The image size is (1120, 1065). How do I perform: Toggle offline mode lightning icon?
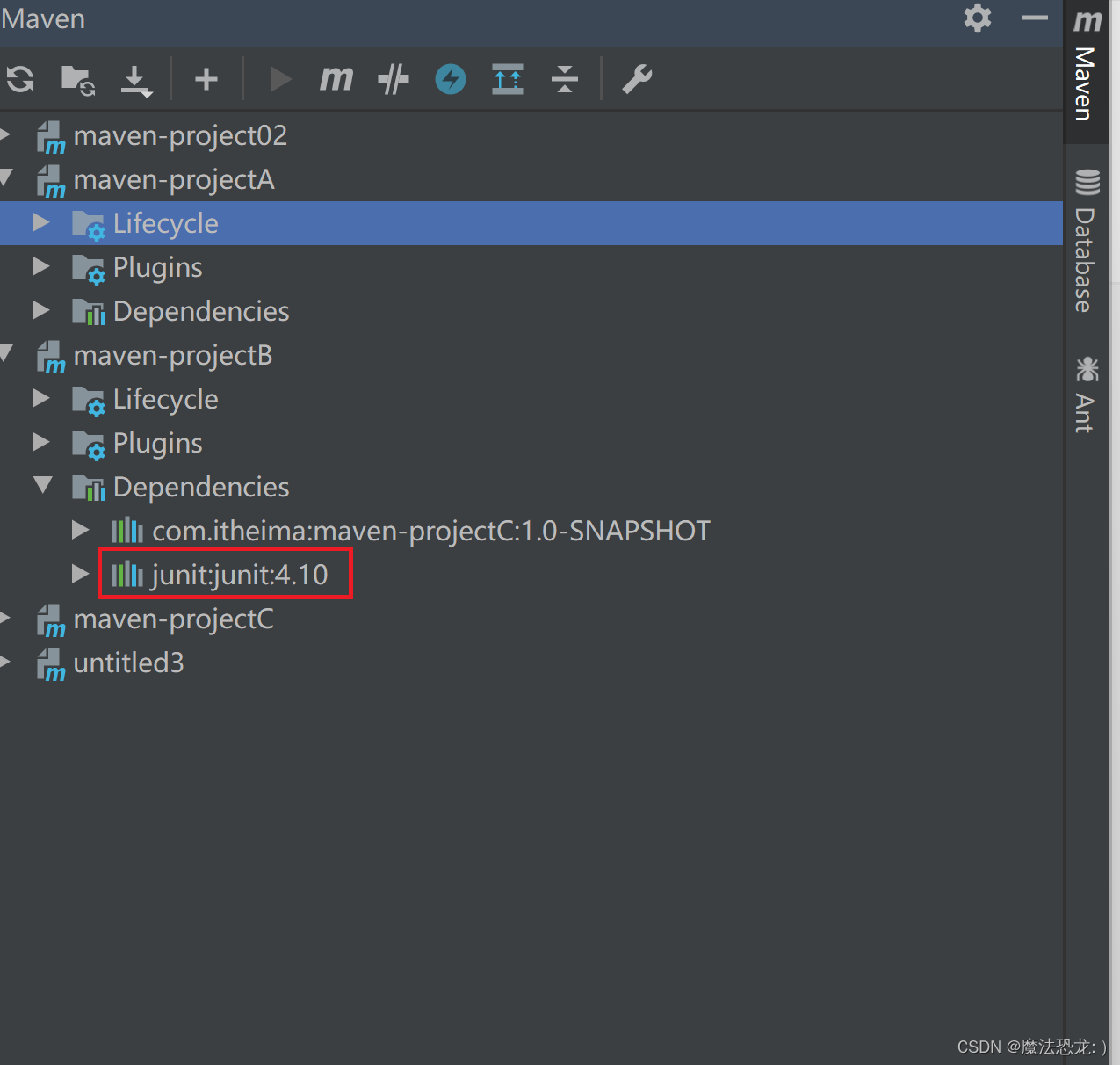click(451, 79)
